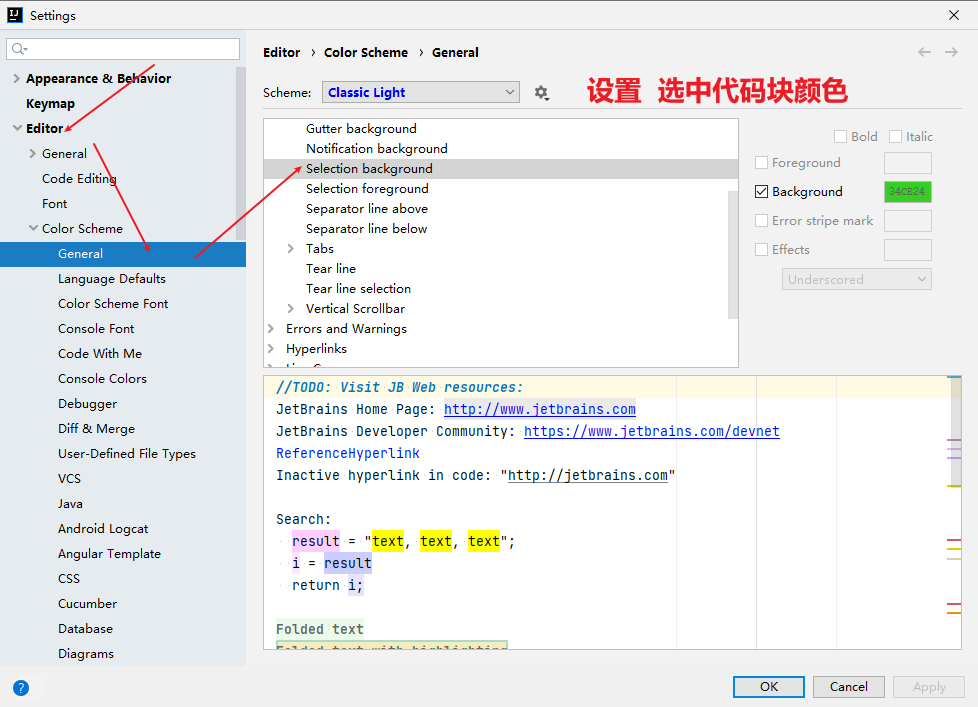
Task: Open Diff & Merge colors
Action: [x=96, y=428]
